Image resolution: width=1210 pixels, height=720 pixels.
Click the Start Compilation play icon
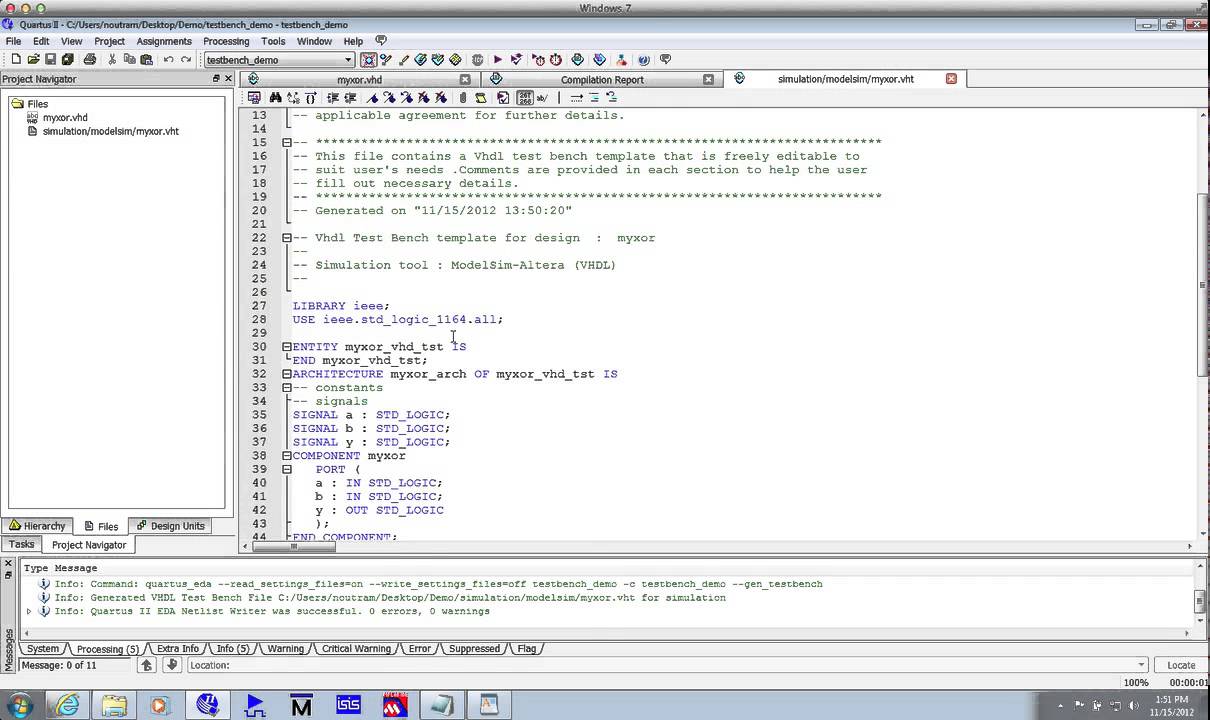(498, 60)
